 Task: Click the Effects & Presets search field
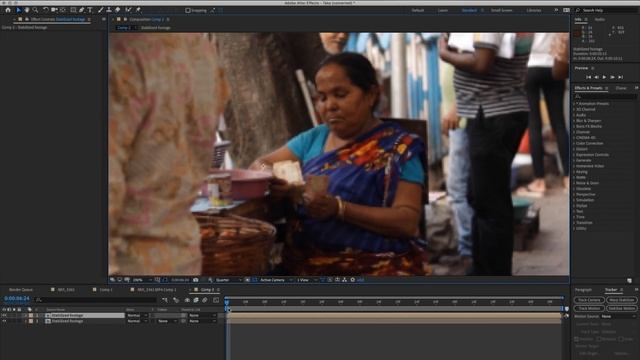(605, 97)
